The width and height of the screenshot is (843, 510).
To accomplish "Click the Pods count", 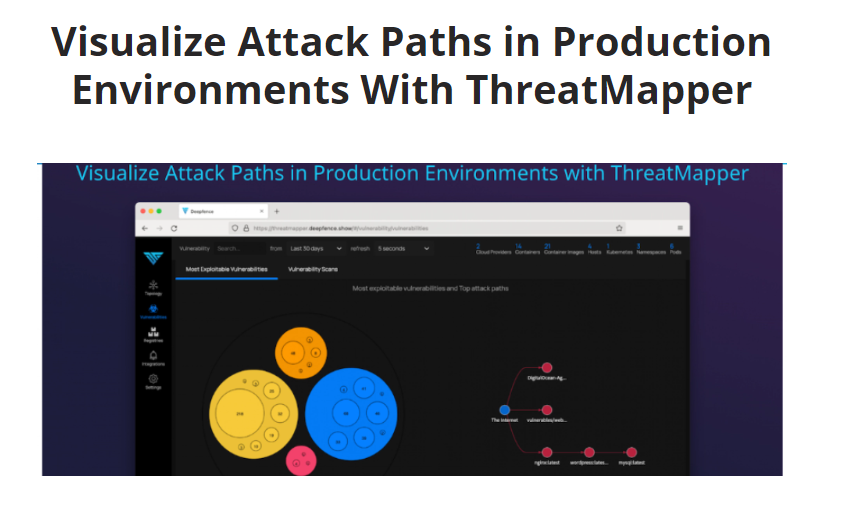I will 675,249.
